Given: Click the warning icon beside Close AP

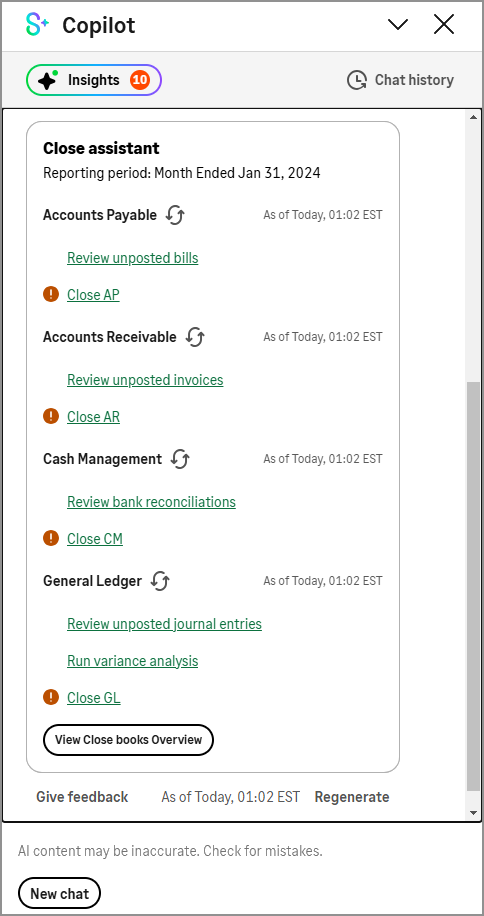Looking at the screenshot, I should (x=51, y=294).
